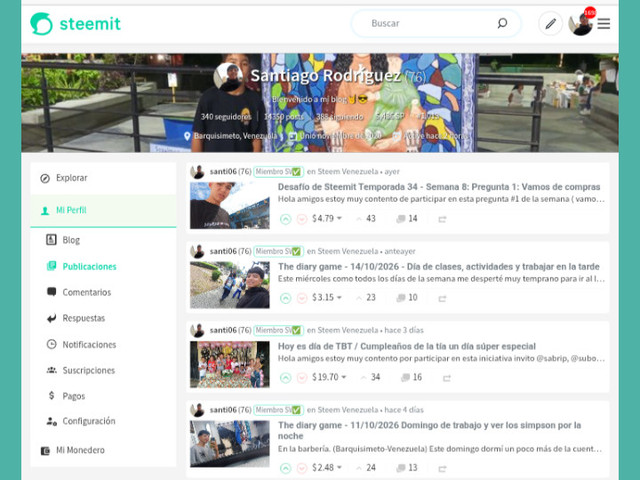Viewport: 640px width, 480px height.
Task: Click the steemit wordmark text
Action: (90, 24)
